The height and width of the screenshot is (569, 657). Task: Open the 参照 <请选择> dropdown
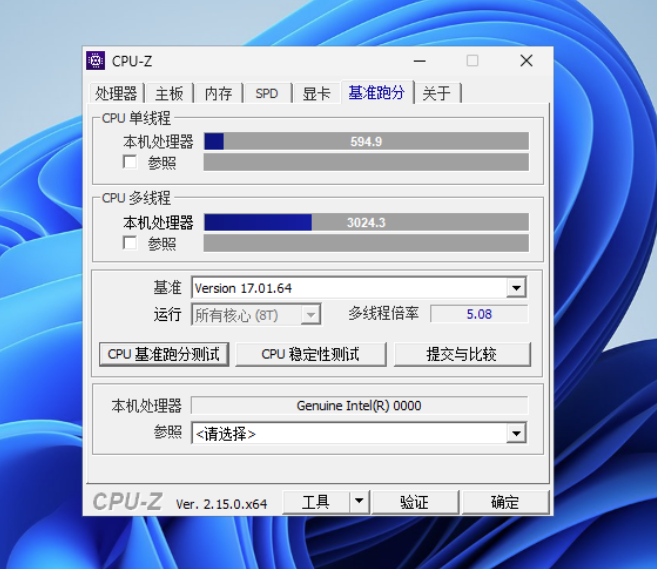pos(359,433)
